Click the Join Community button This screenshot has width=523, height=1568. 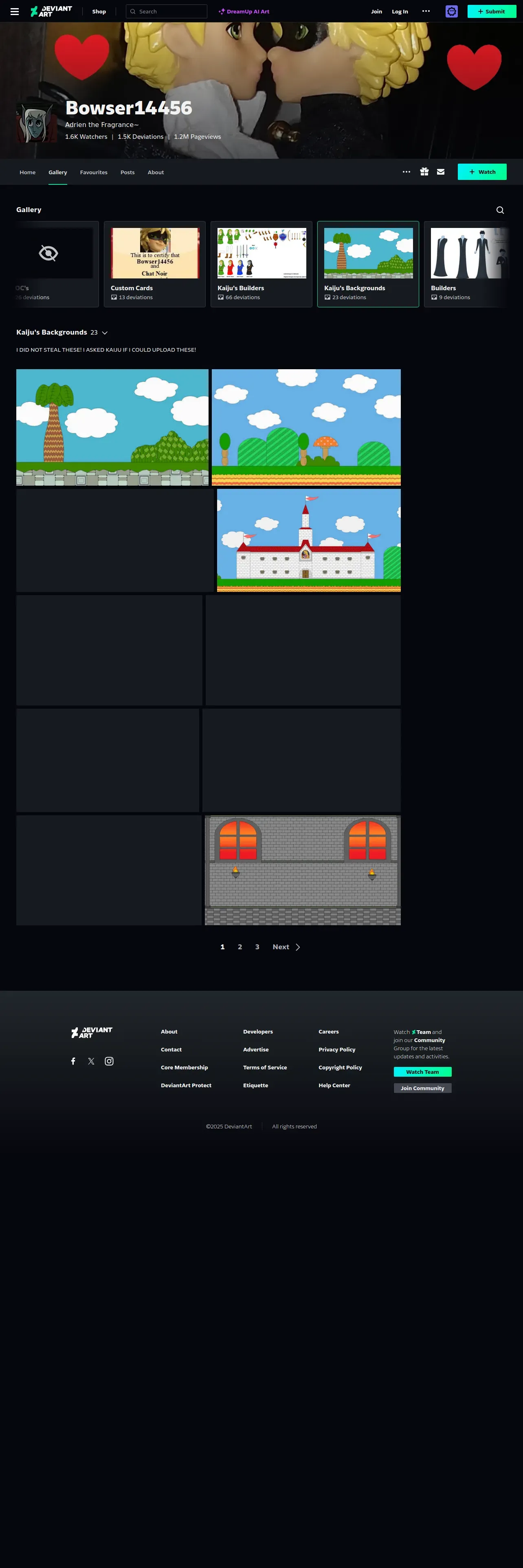[422, 1088]
